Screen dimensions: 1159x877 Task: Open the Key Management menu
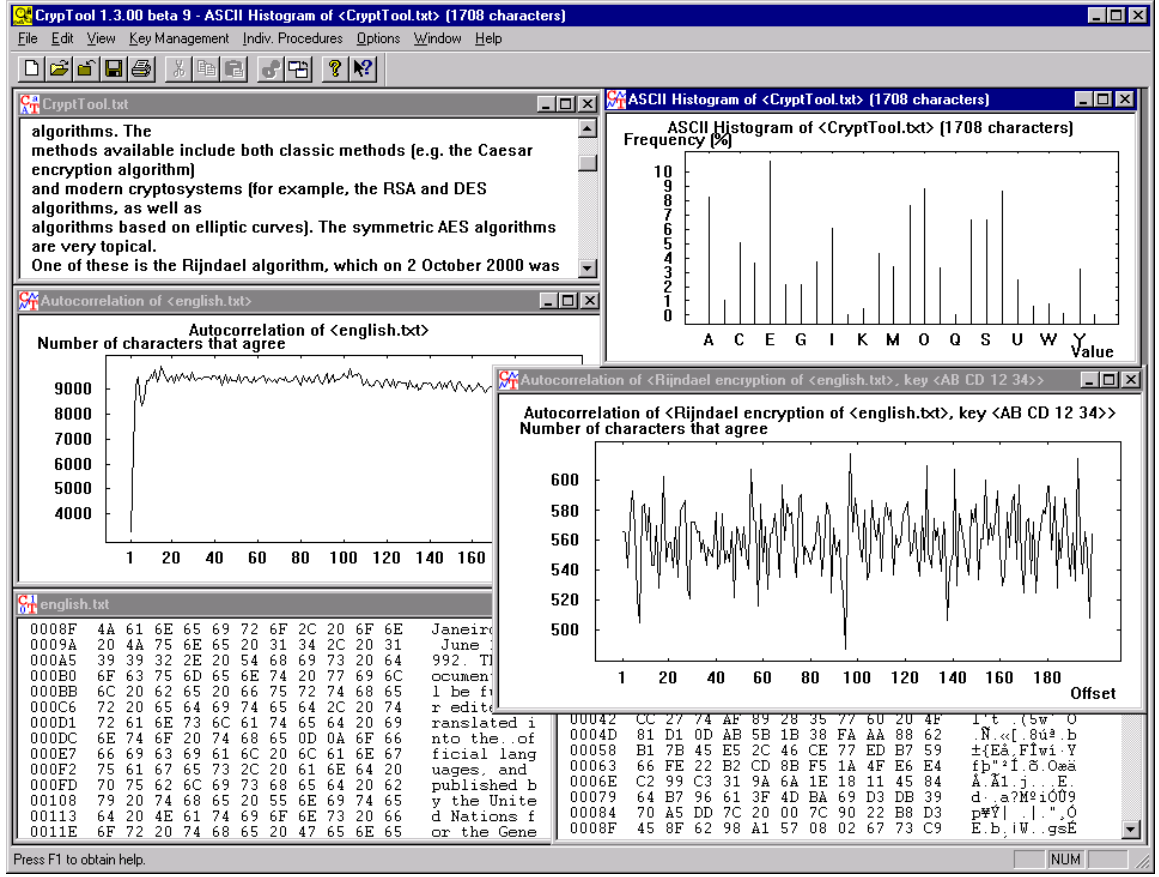coord(178,39)
